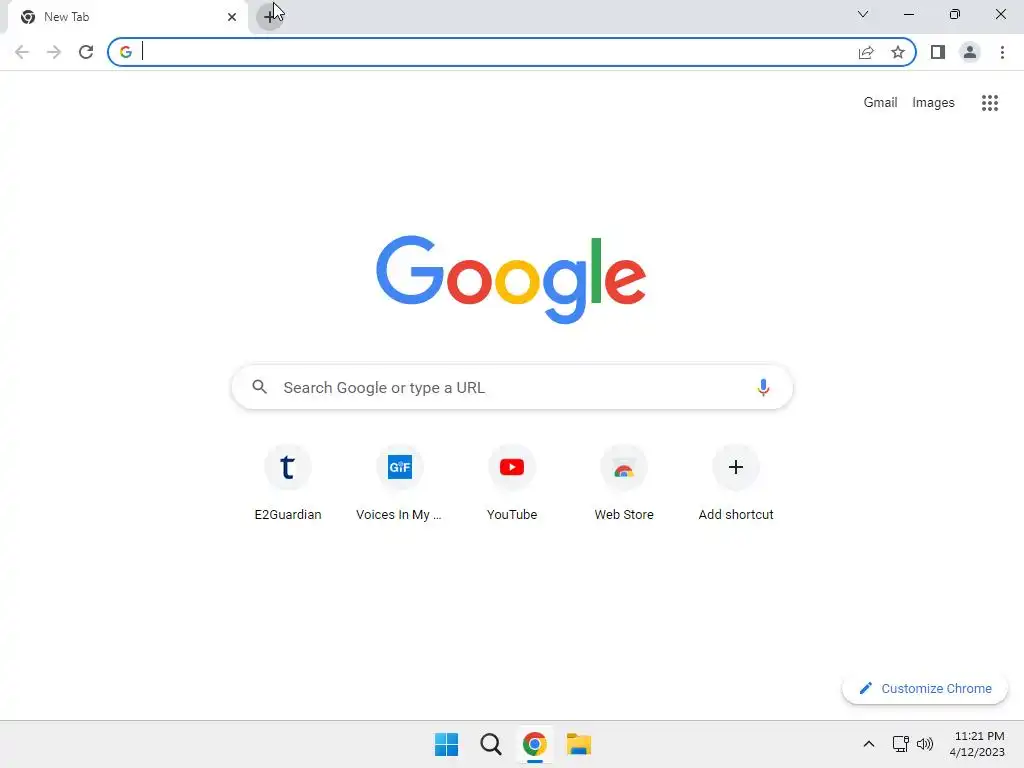Open a new tab with plus button

(x=269, y=16)
